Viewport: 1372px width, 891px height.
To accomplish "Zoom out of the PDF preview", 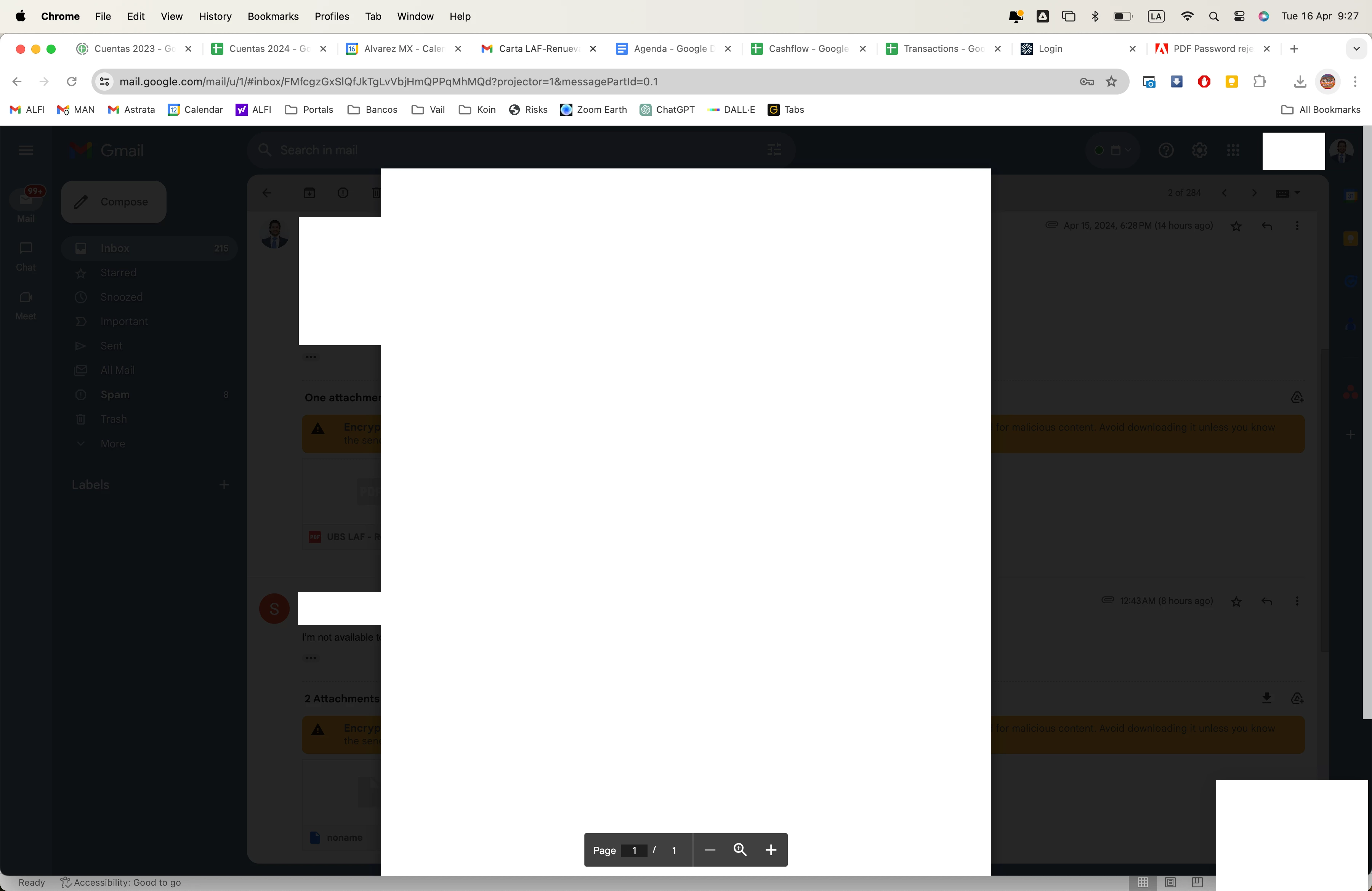I will click(x=710, y=850).
